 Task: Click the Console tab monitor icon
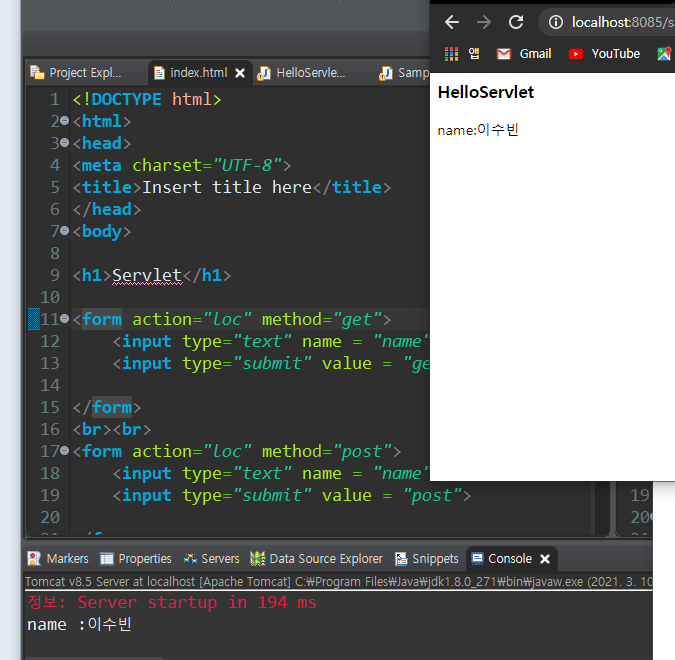(477, 558)
